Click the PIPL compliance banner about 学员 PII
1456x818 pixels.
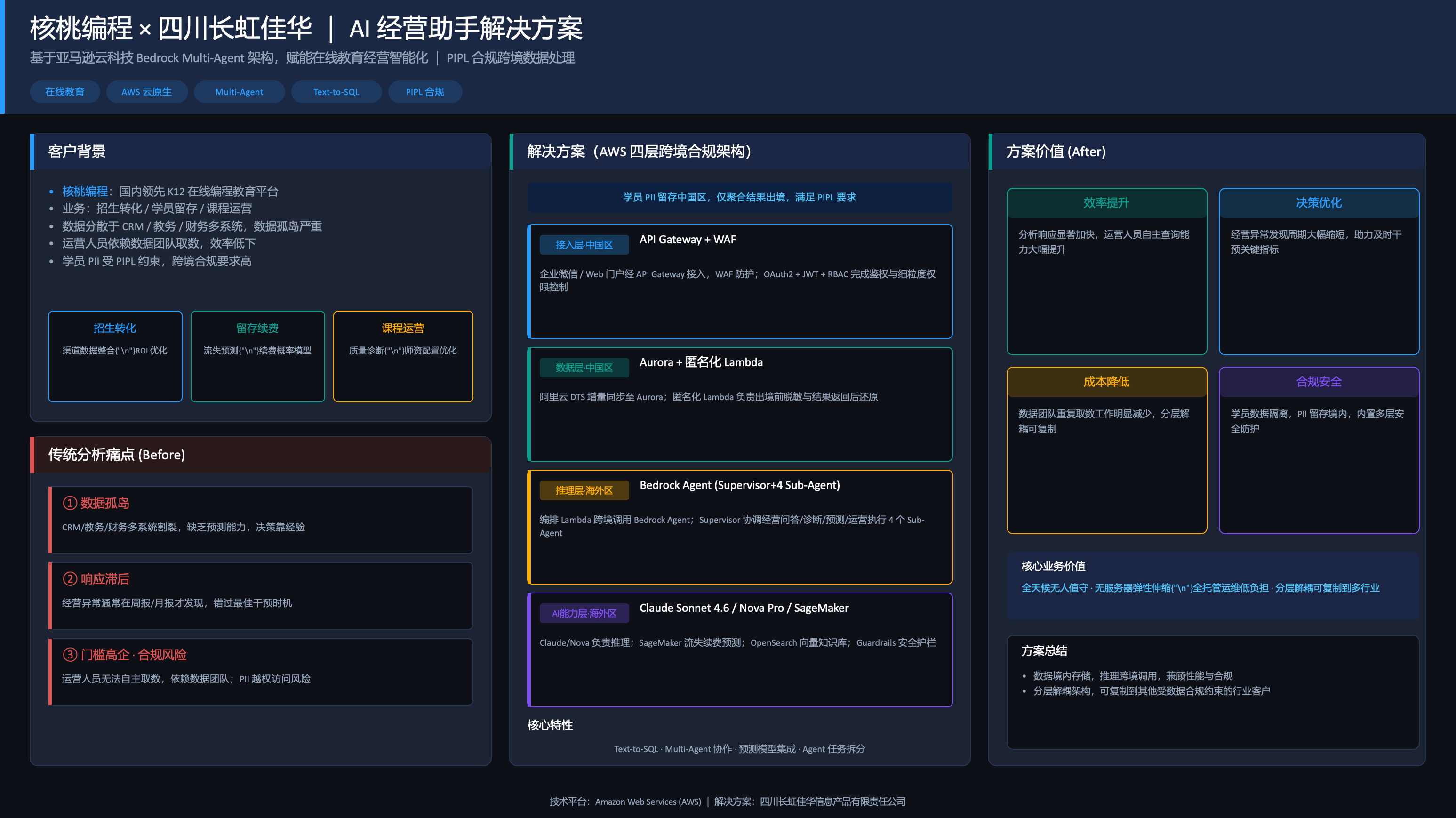pyautogui.click(x=740, y=197)
